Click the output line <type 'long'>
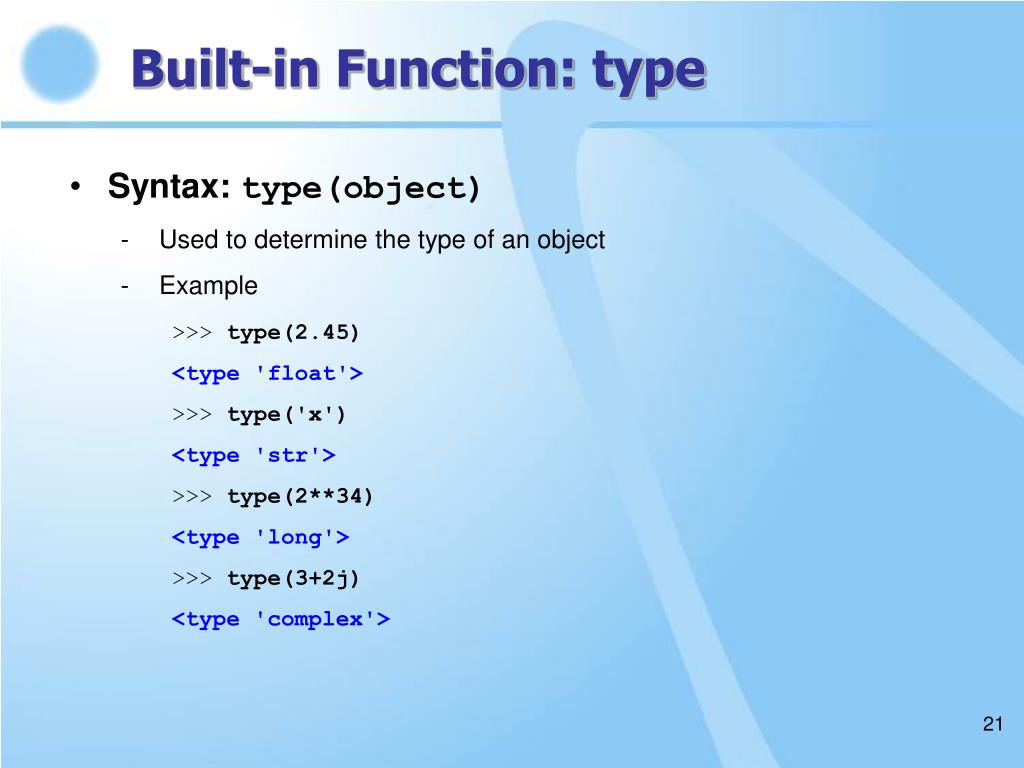This screenshot has width=1024, height=768. [x=261, y=537]
